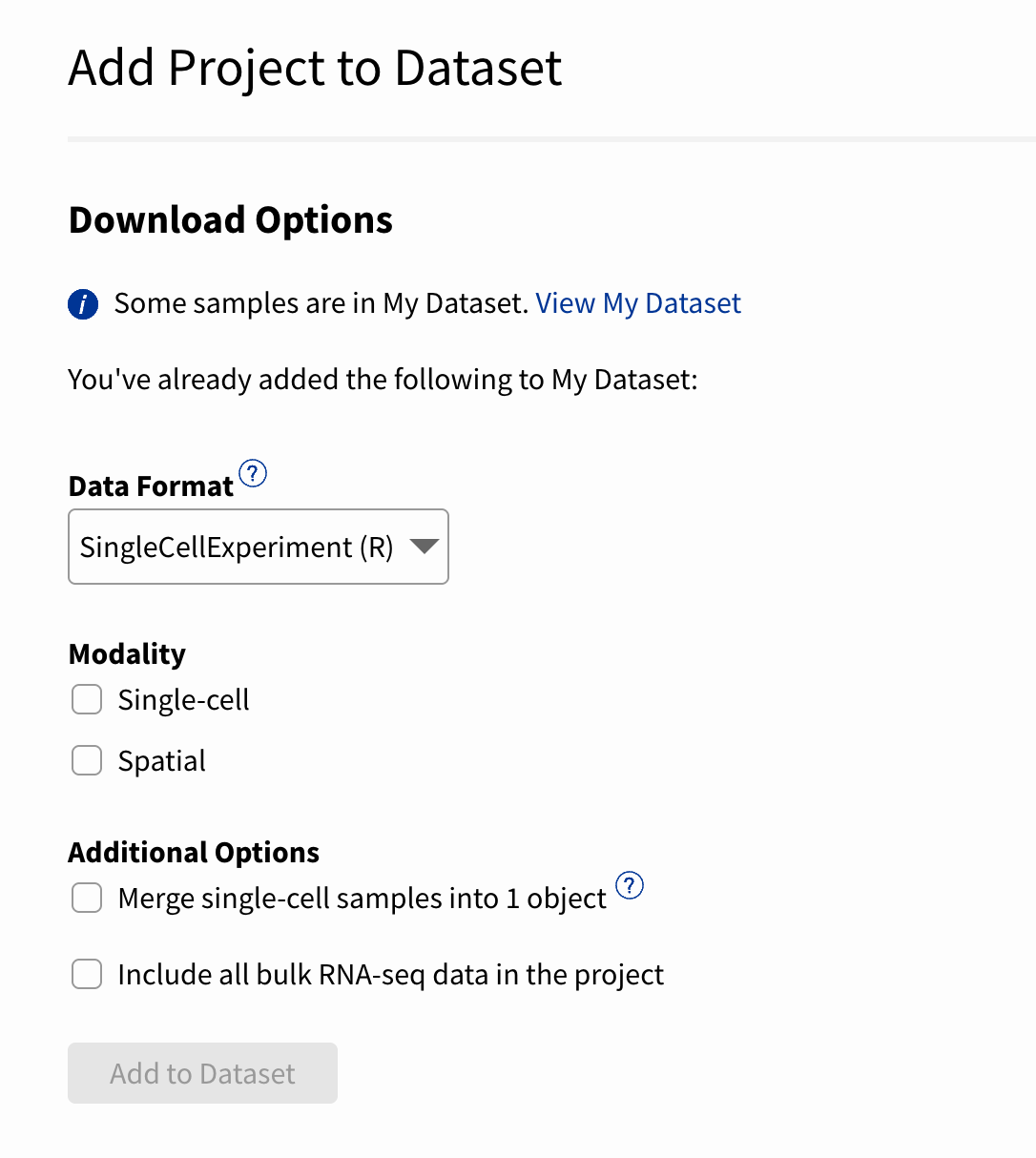This screenshot has height=1158, width=1036.
Task: Open the Data Format help question mark
Action: click(x=253, y=473)
